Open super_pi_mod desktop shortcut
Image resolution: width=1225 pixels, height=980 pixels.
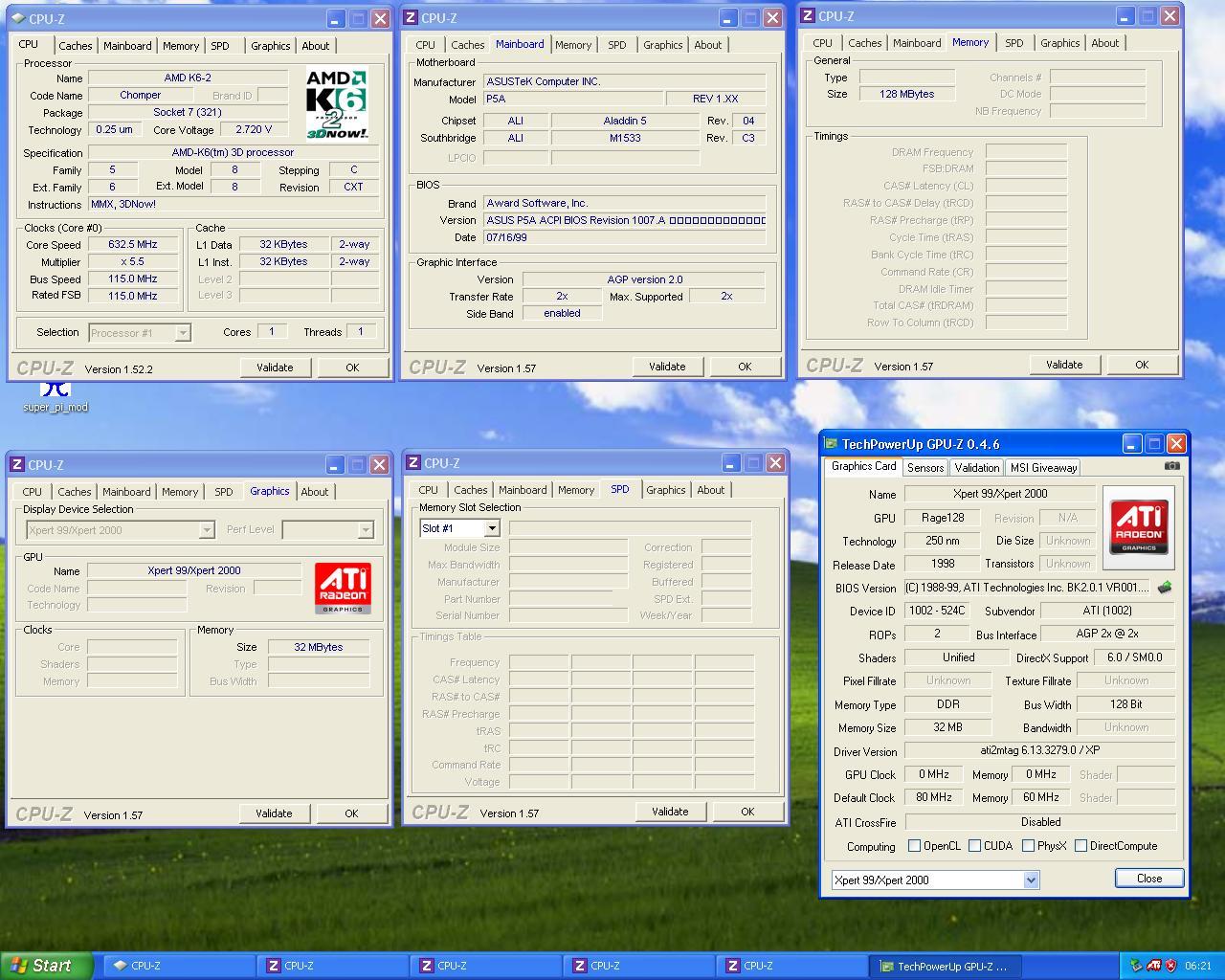coord(56,396)
